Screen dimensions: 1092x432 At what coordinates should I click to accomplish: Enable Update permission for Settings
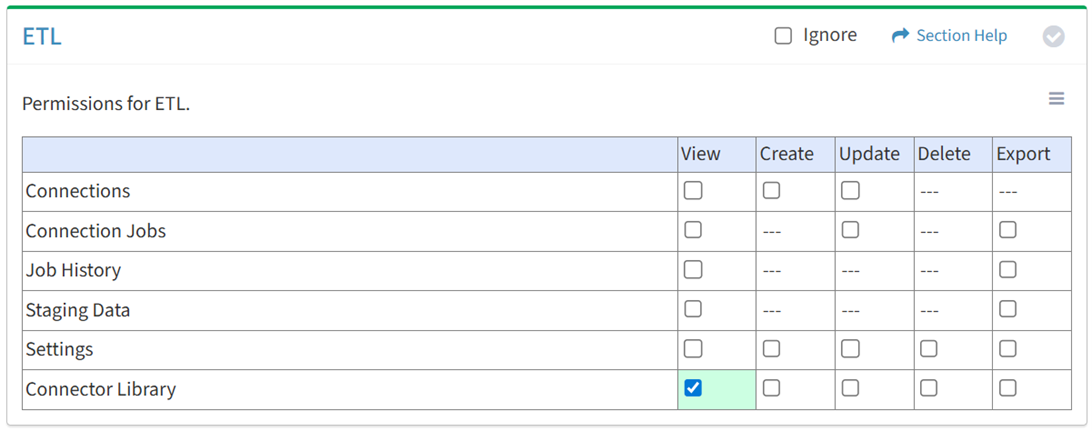(850, 349)
